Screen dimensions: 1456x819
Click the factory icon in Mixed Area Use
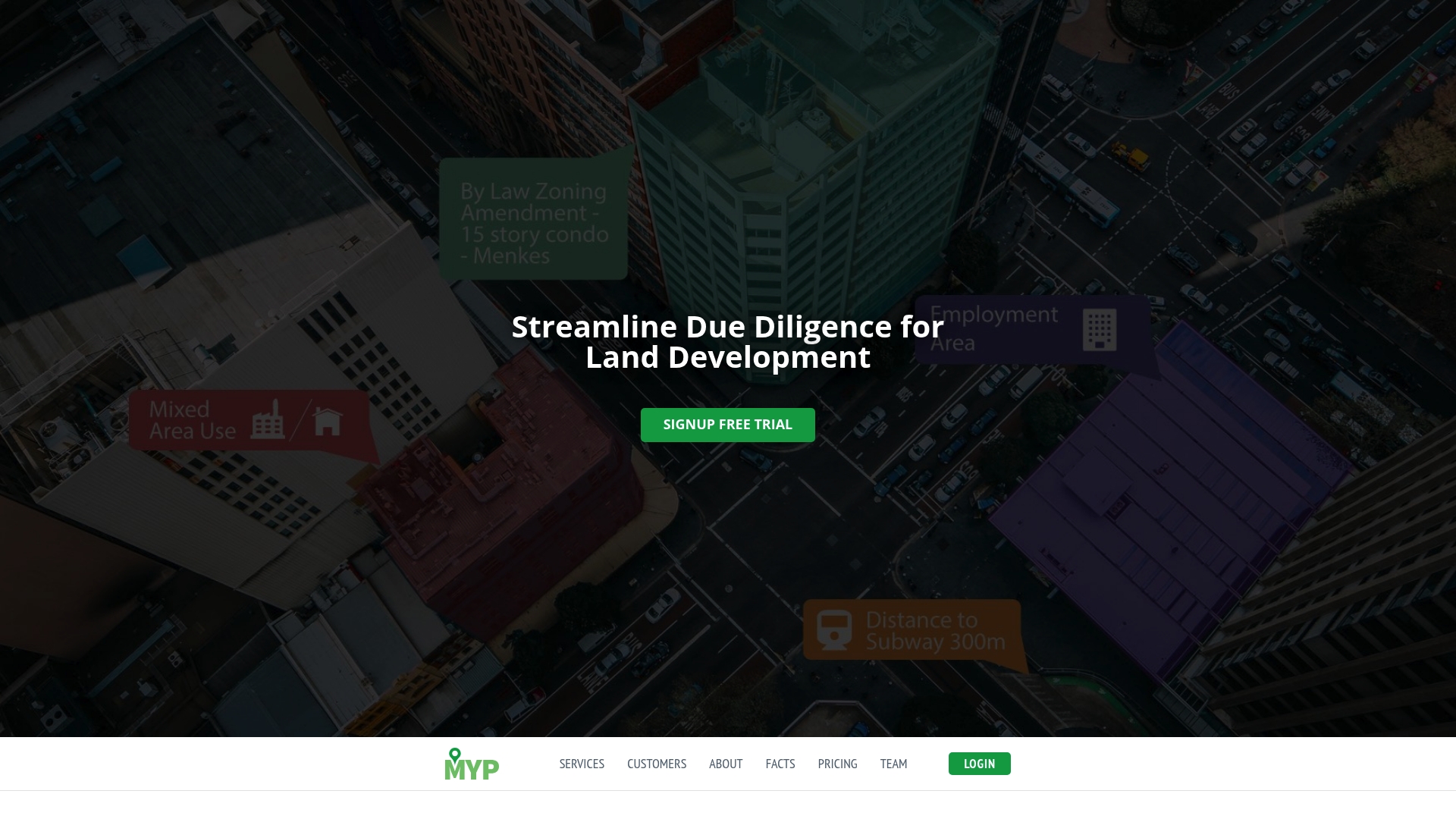[x=268, y=419]
